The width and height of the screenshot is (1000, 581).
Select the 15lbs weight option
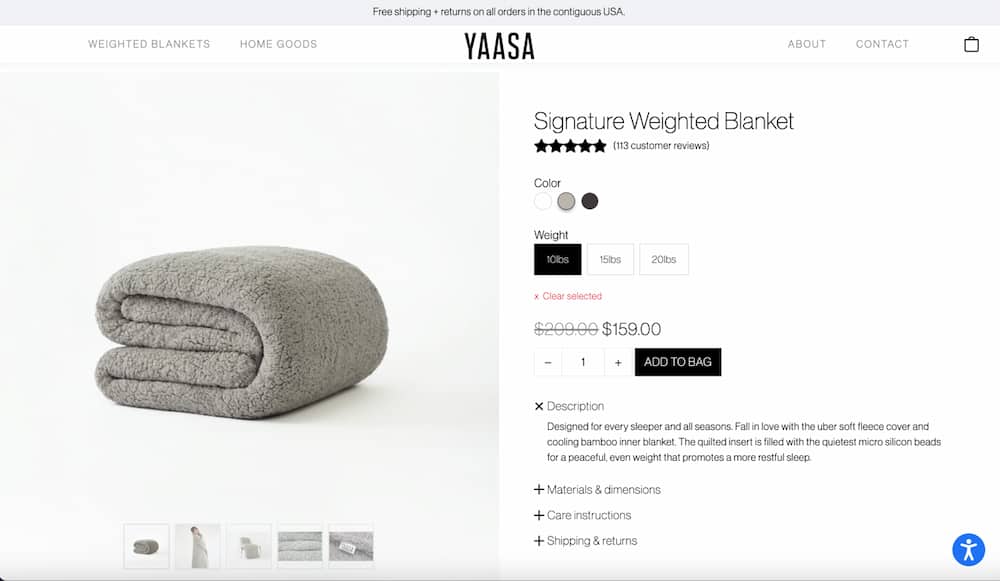coord(610,260)
